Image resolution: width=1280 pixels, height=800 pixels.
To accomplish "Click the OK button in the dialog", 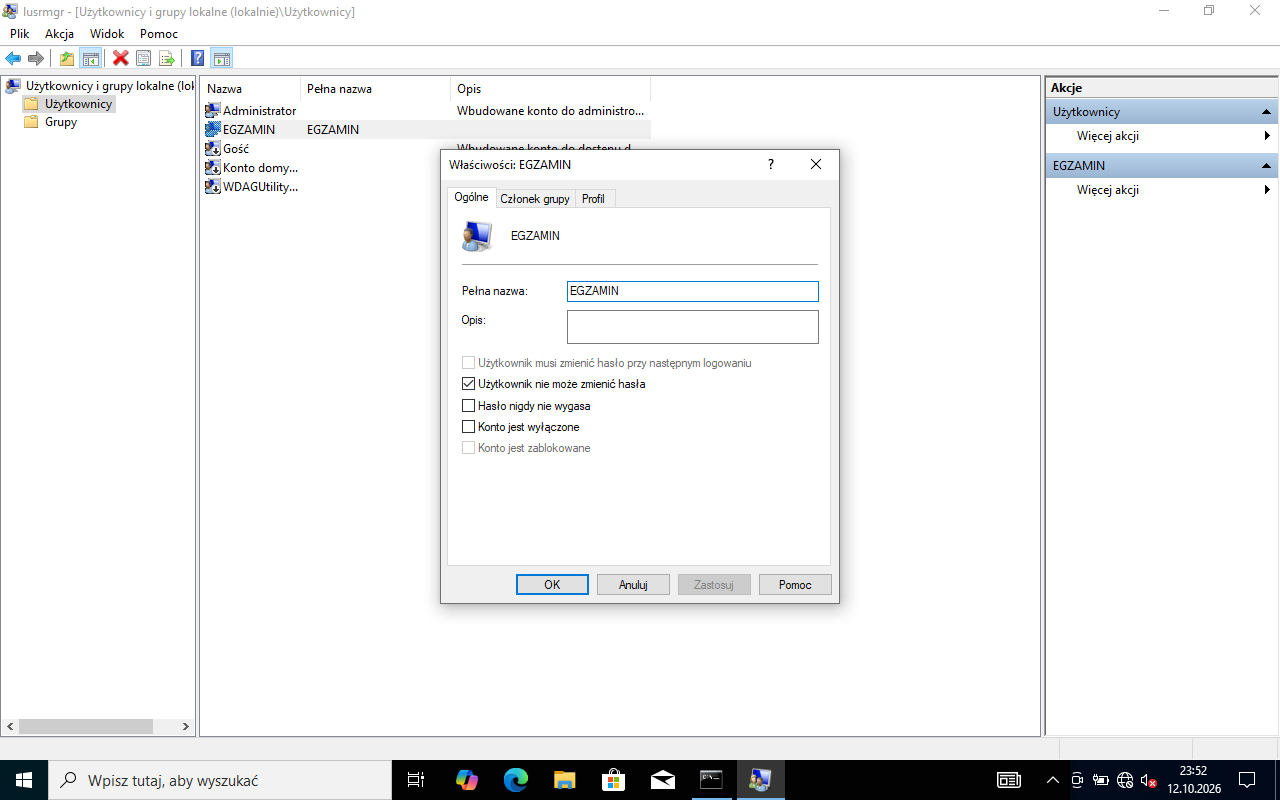I will coord(552,585).
